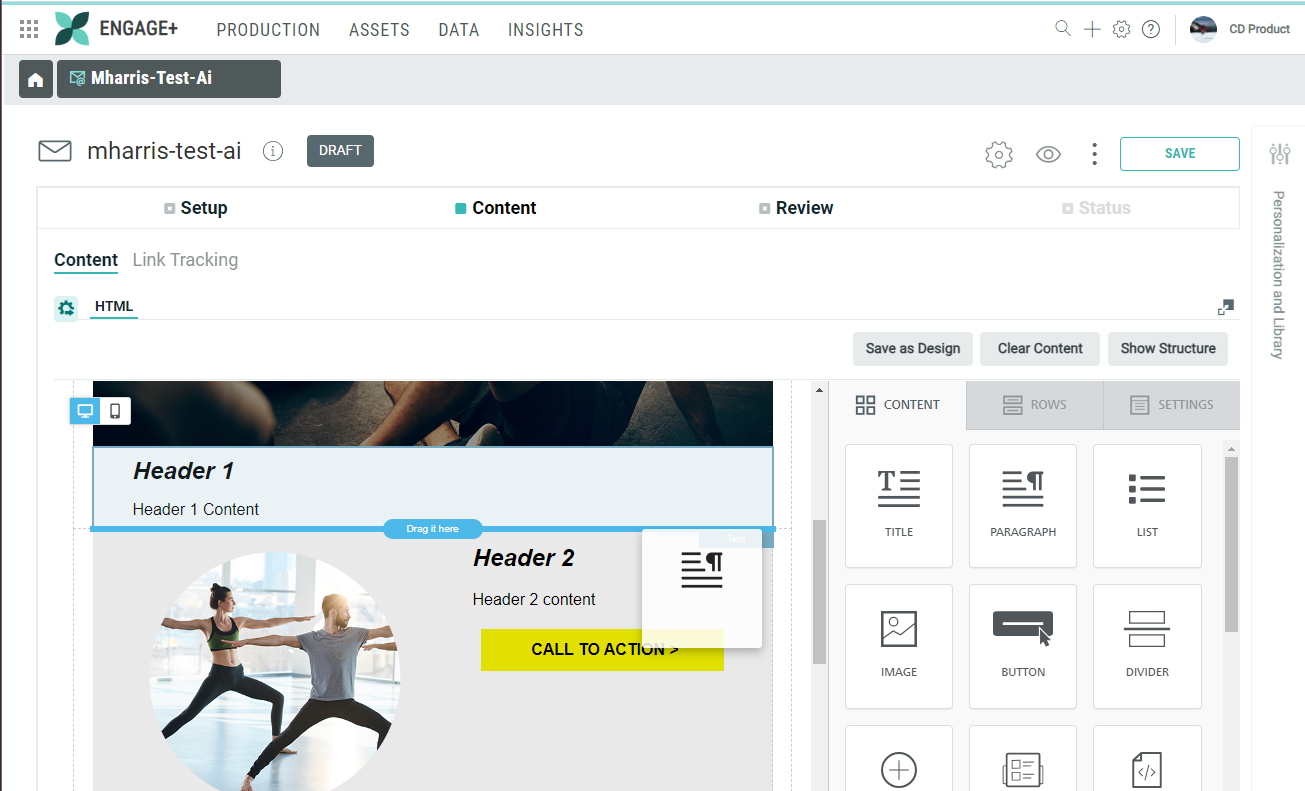Pick the Image content block
This screenshot has height=791, width=1305.
(x=898, y=645)
